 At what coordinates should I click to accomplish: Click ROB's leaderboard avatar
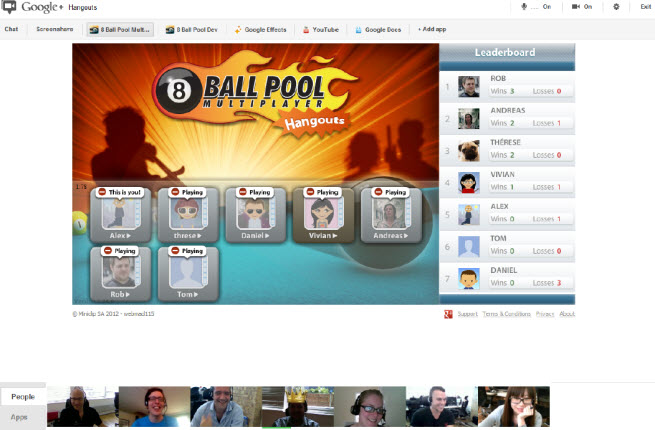point(469,87)
